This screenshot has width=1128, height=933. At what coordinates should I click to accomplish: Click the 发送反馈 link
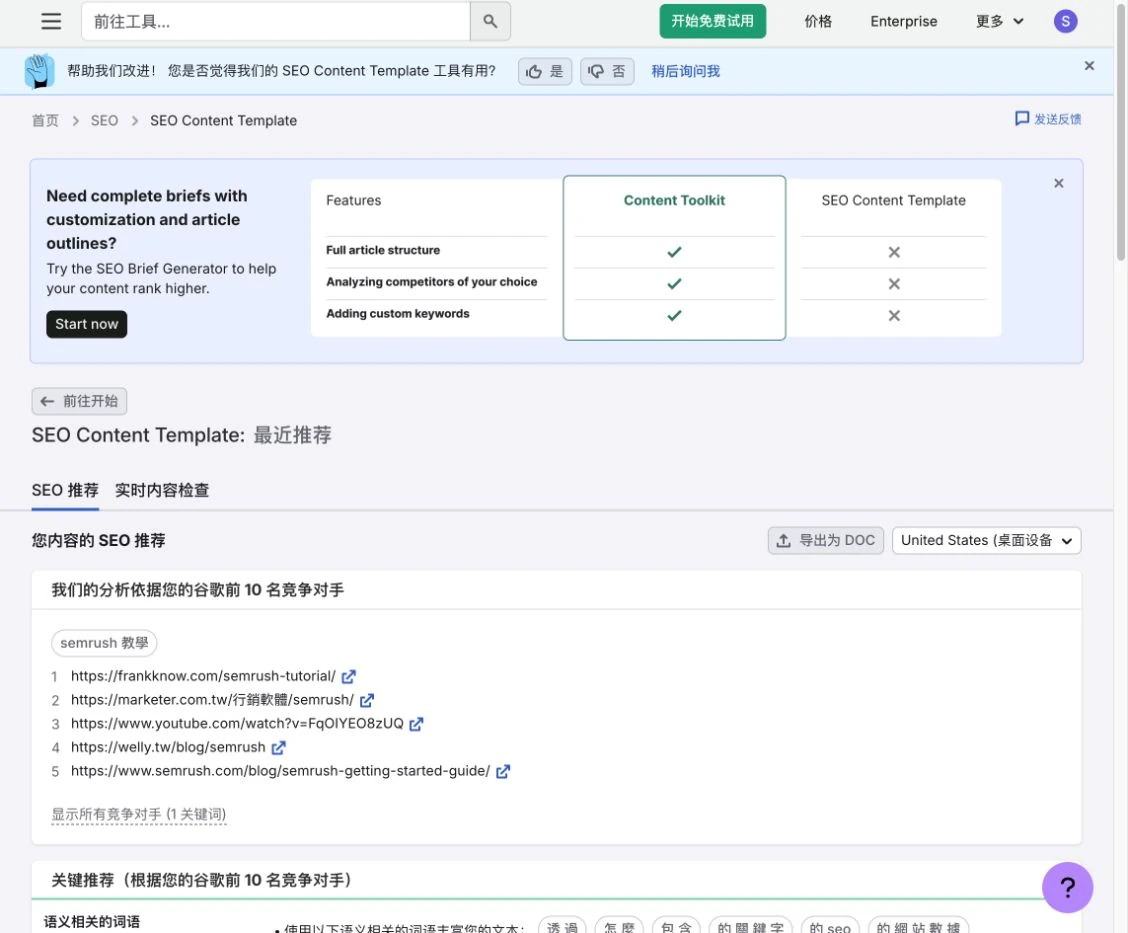click(x=1047, y=119)
